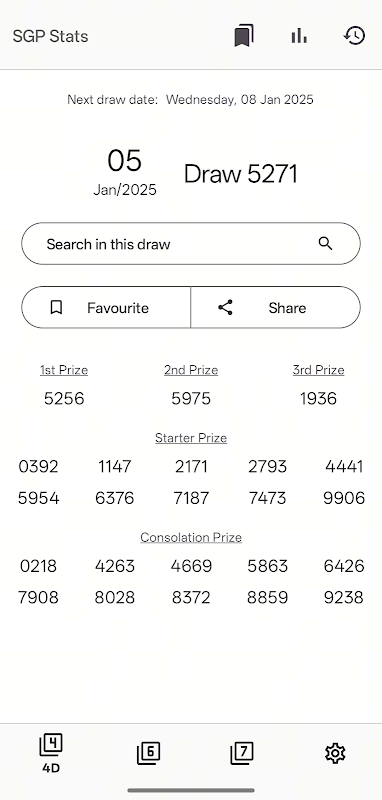Switch to the 7-number game tab
Viewport: 382px width, 800px height.
(242, 753)
